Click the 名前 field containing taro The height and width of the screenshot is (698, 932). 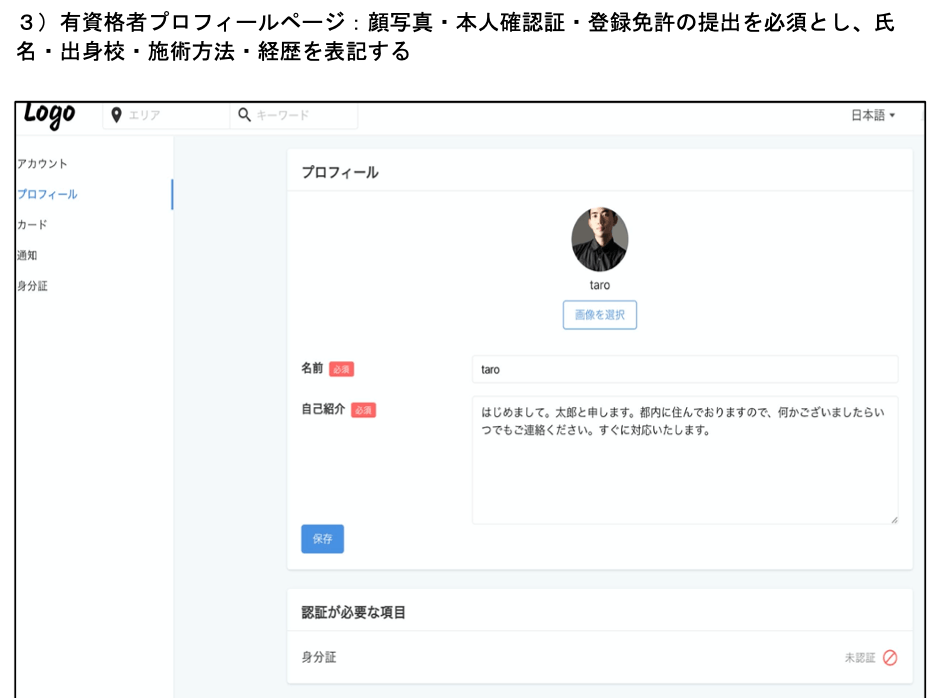coord(684,369)
